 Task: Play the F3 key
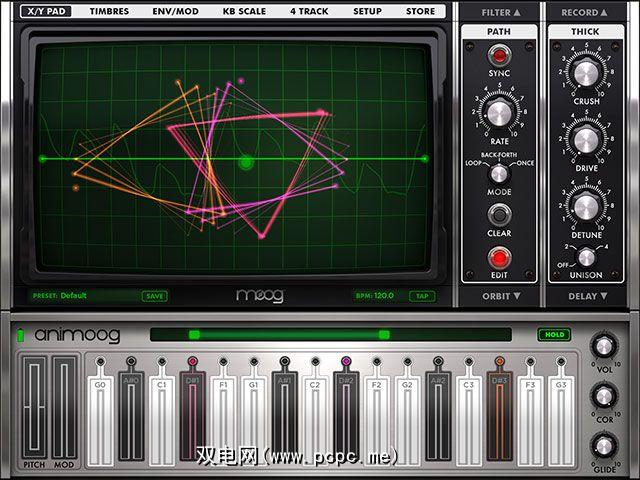pos(530,420)
